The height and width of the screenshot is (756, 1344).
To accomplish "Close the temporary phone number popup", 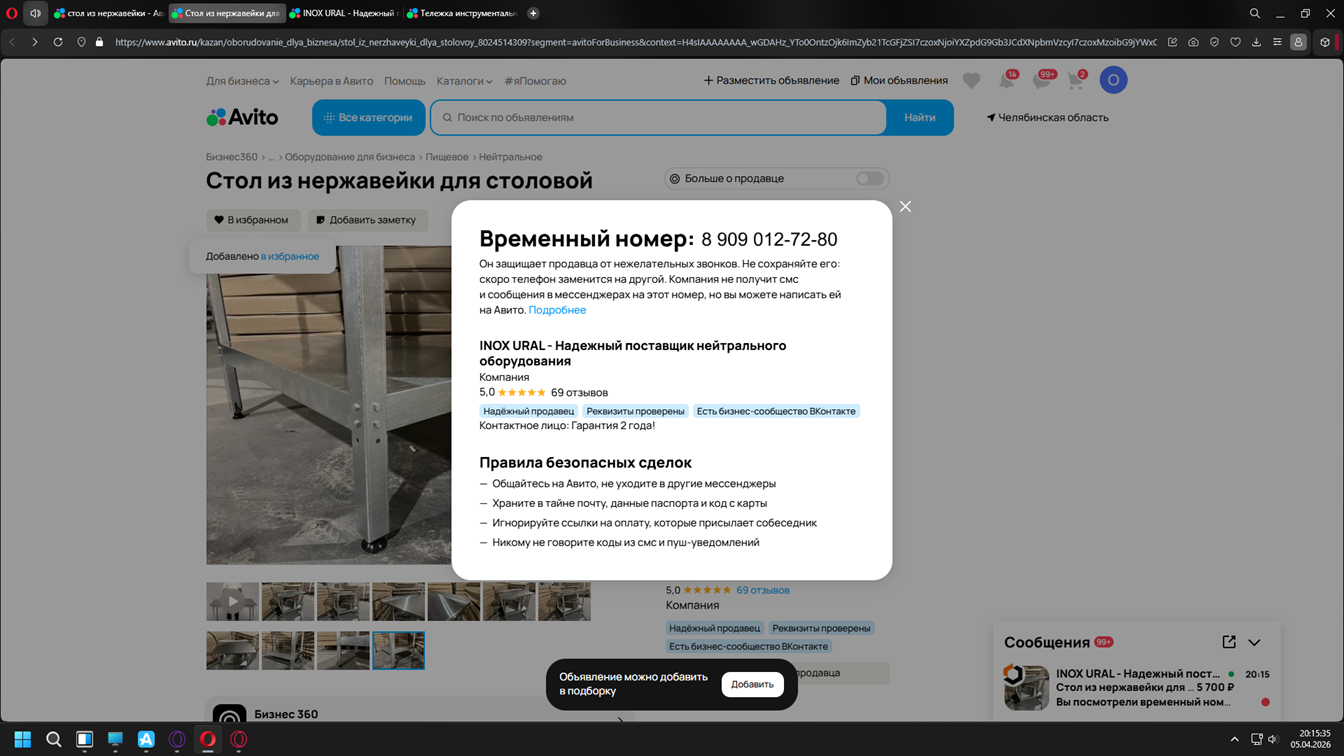I will click(x=905, y=207).
